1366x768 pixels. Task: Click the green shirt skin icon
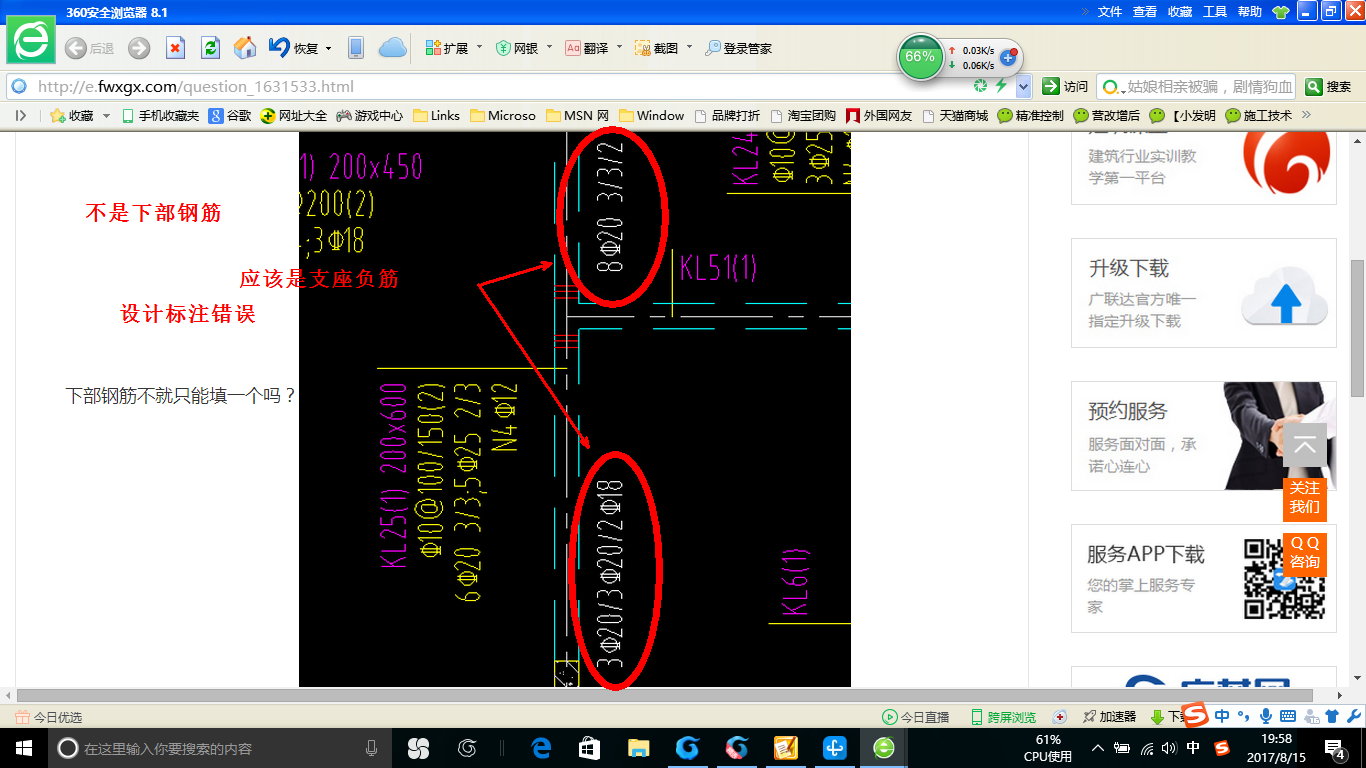pos(1281,12)
